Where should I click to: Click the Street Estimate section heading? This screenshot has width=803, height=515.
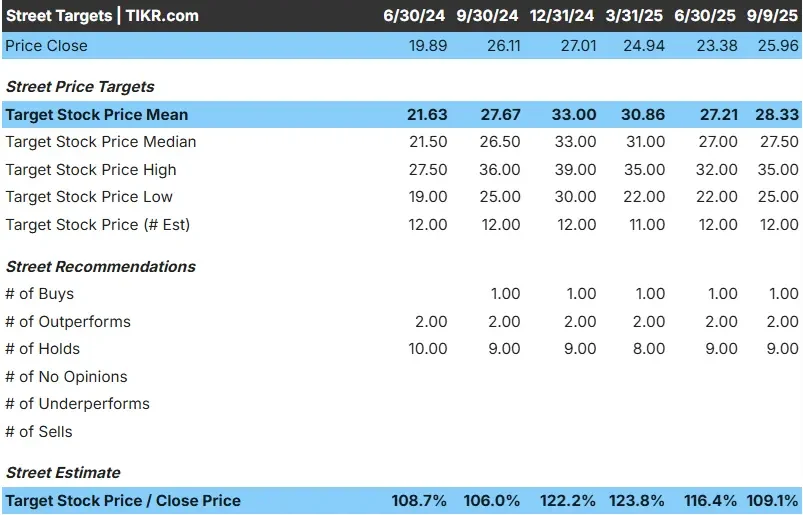tap(63, 473)
